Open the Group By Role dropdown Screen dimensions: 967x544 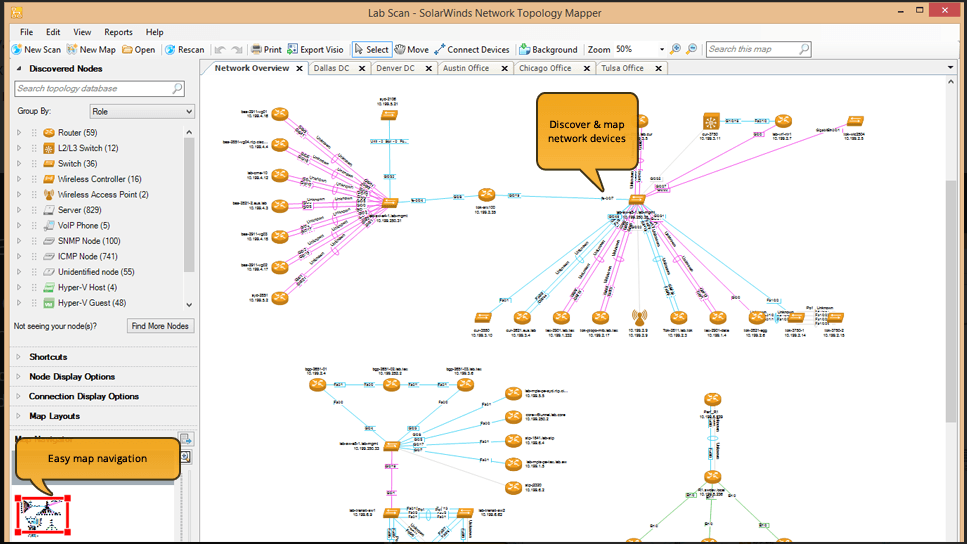[142, 112]
